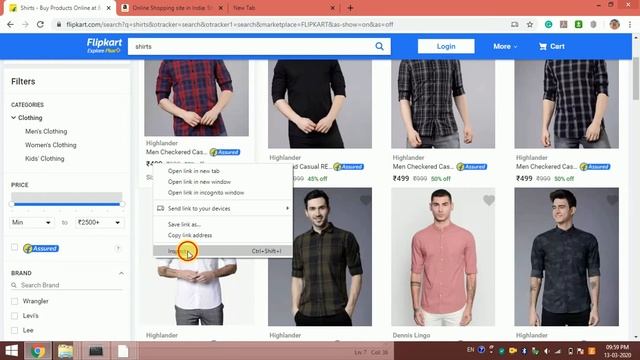Expand Send link to your devices submenu
The height and width of the screenshot is (360, 640).
pyautogui.click(x=223, y=209)
